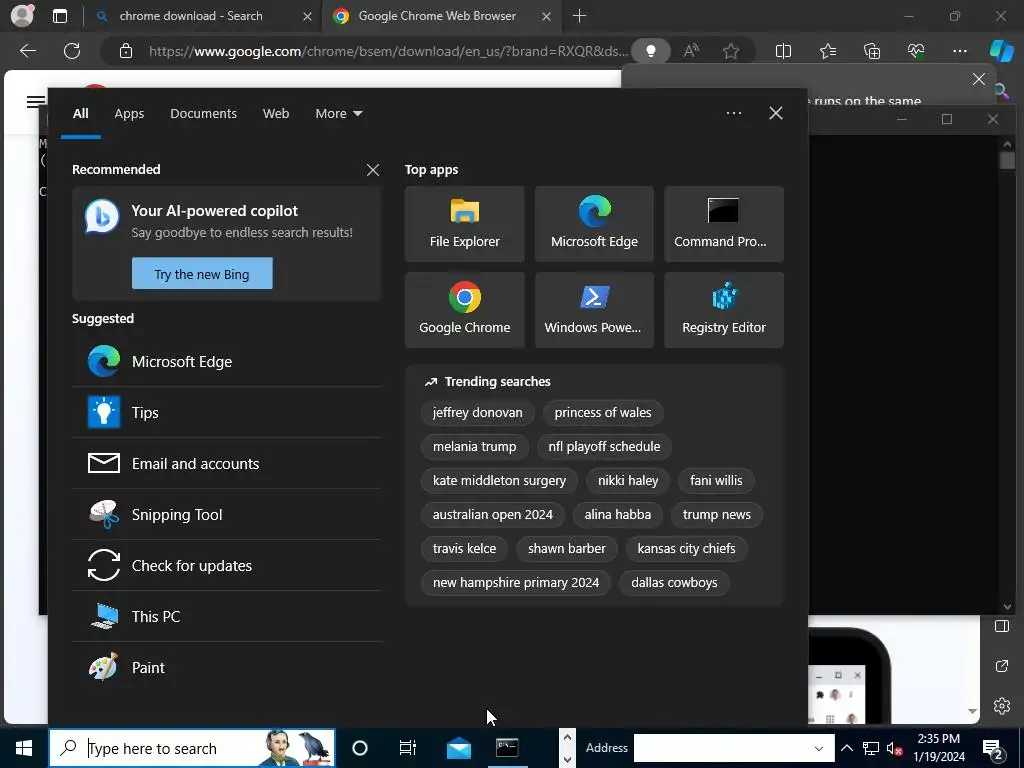Open This PC from Suggested

point(227,616)
